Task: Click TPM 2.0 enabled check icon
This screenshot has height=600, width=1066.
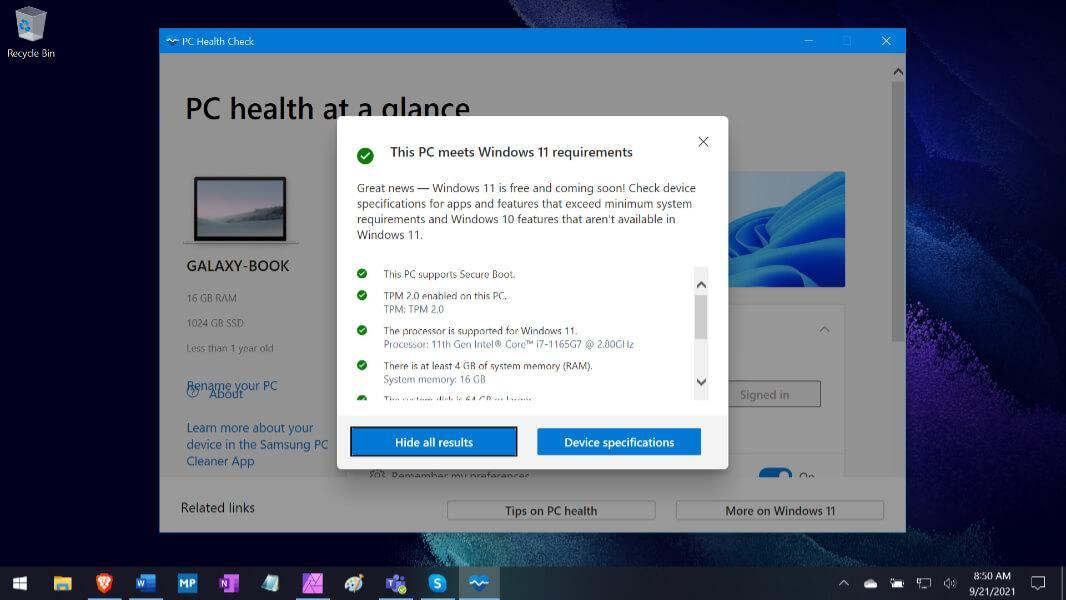Action: click(362, 295)
